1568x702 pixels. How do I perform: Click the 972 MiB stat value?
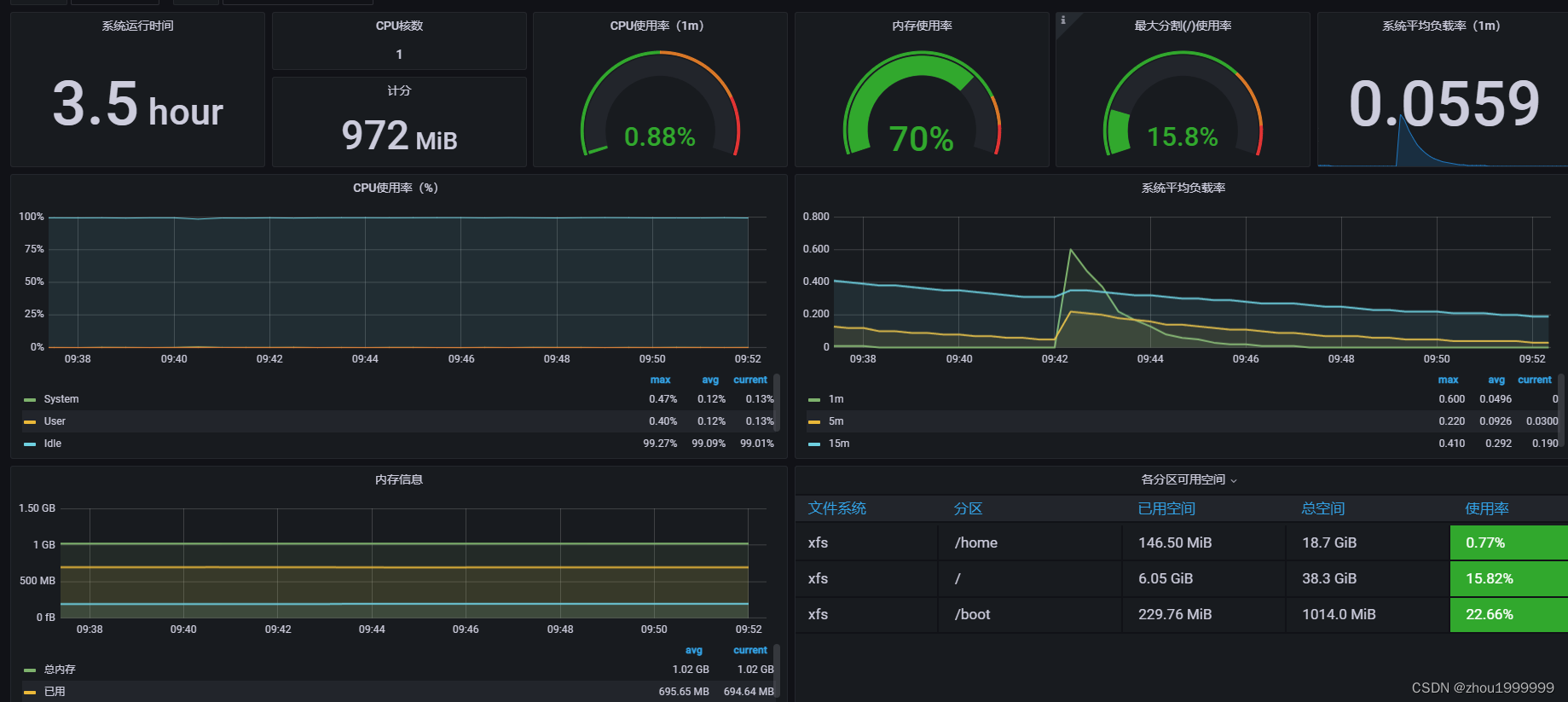tap(399, 136)
